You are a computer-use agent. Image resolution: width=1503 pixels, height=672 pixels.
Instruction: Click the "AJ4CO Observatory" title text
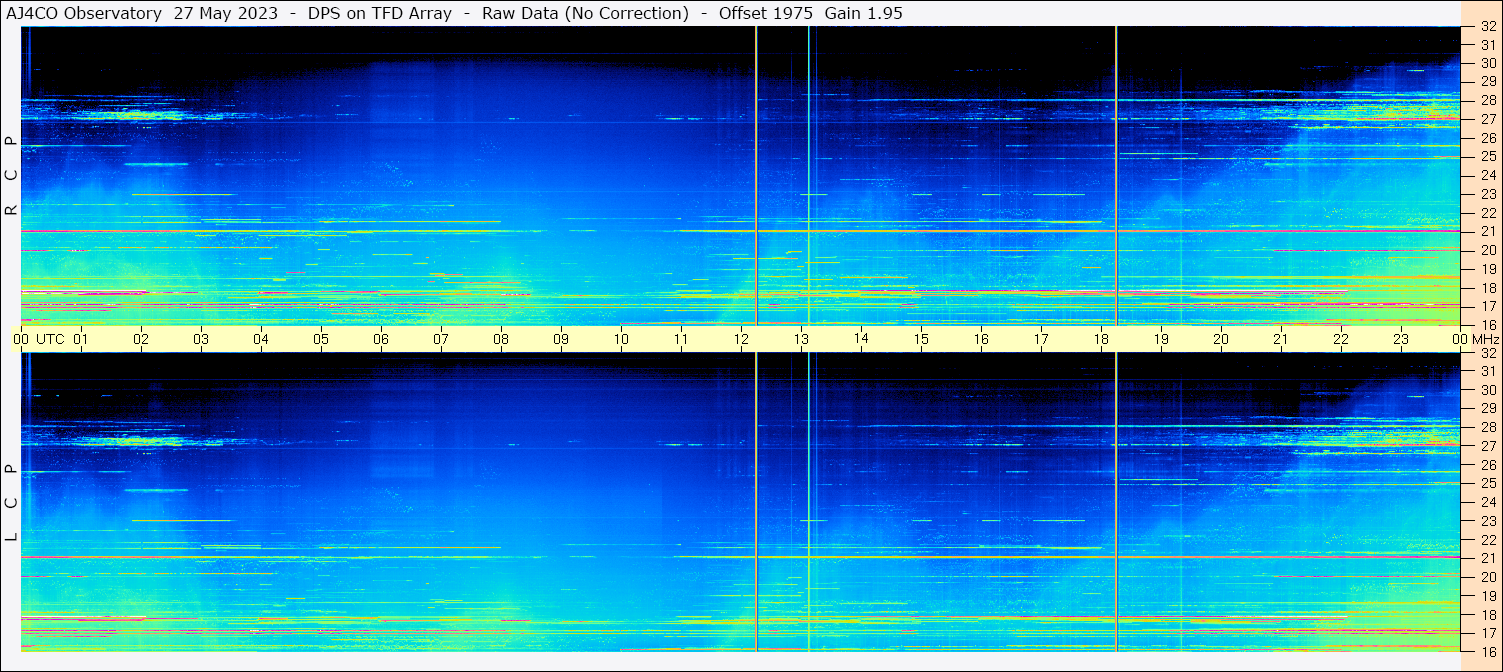(x=84, y=13)
